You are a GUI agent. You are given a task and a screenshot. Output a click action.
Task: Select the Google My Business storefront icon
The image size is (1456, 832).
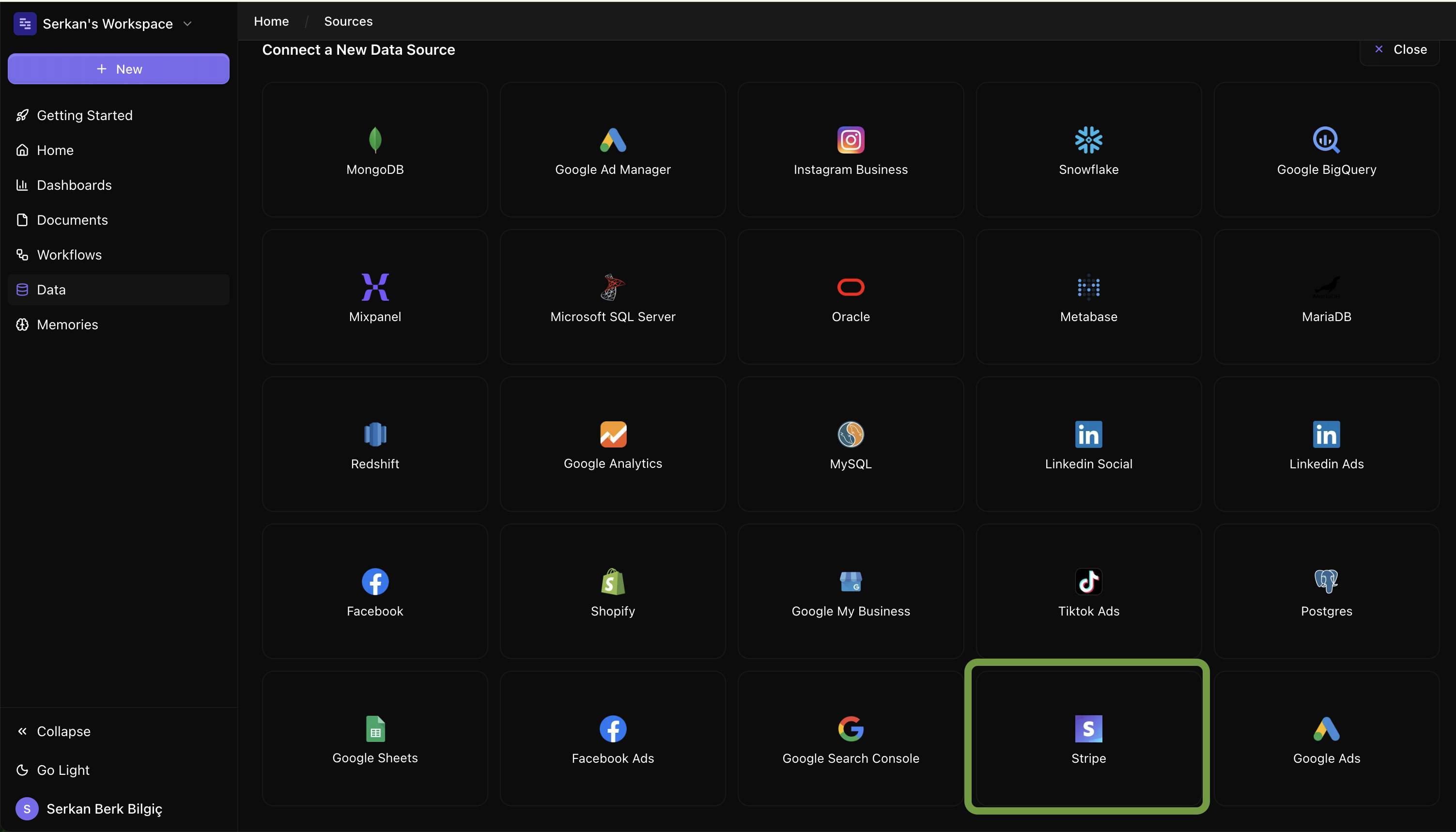point(850,581)
